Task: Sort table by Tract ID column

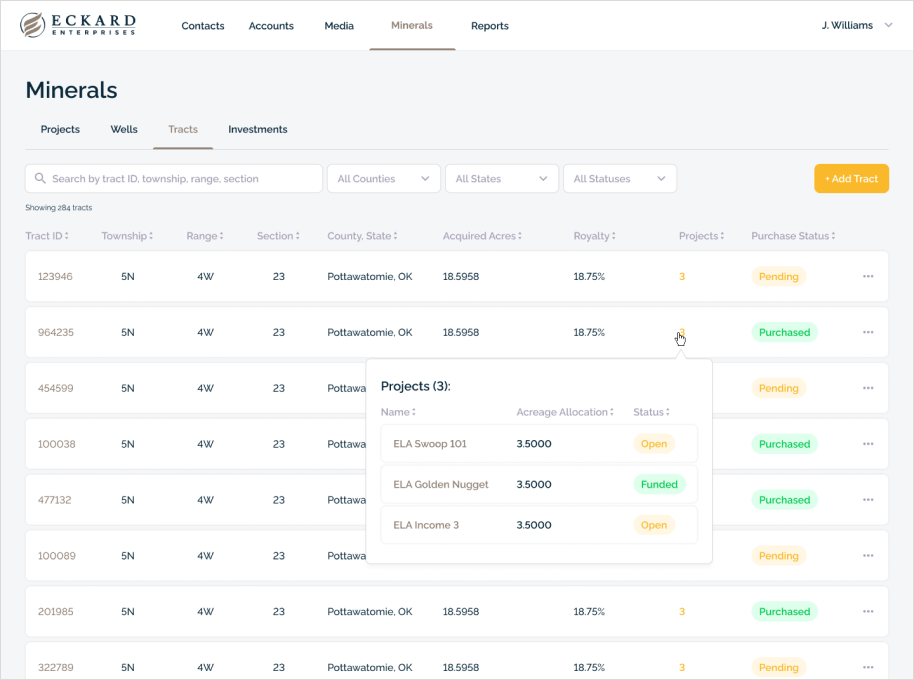Action: 47,236
